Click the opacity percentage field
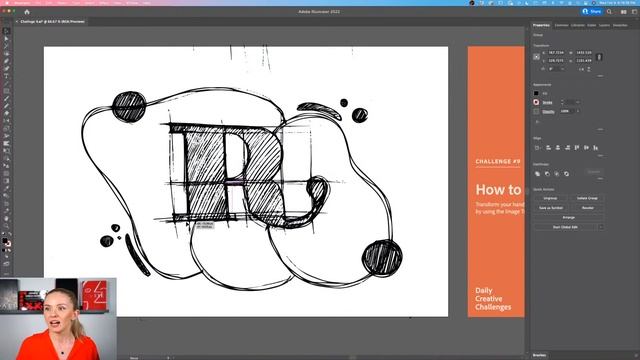640x360 pixels. pyautogui.click(x=567, y=111)
